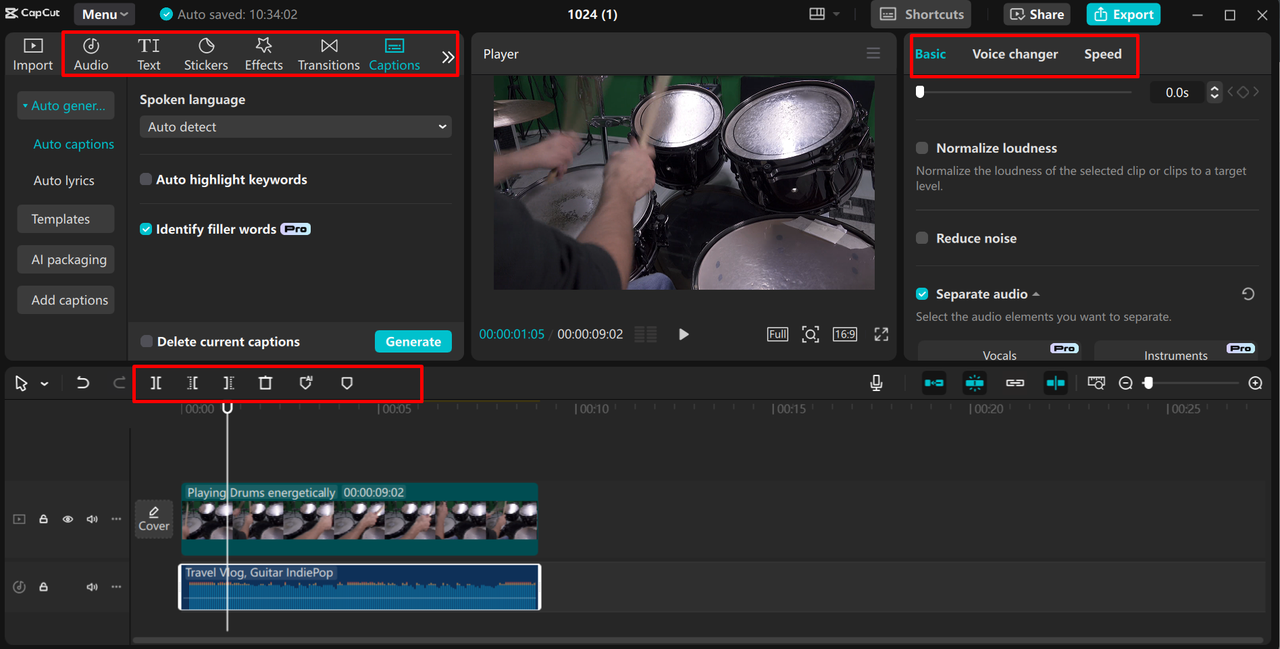Toggle main track magnet in timeline toolbar
Image resolution: width=1280 pixels, height=649 pixels.
coord(934,383)
